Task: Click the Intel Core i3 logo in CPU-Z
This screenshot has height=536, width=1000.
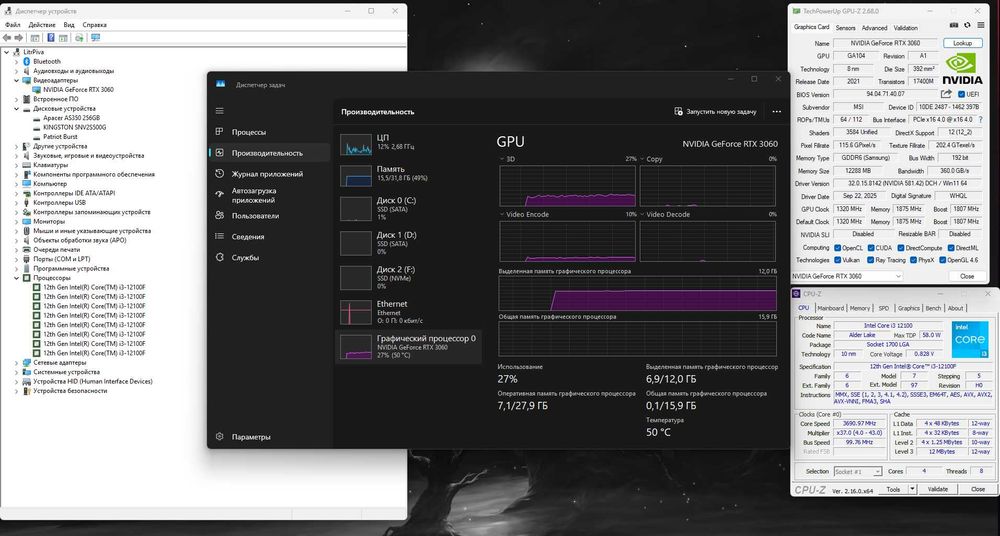Action: tap(970, 339)
